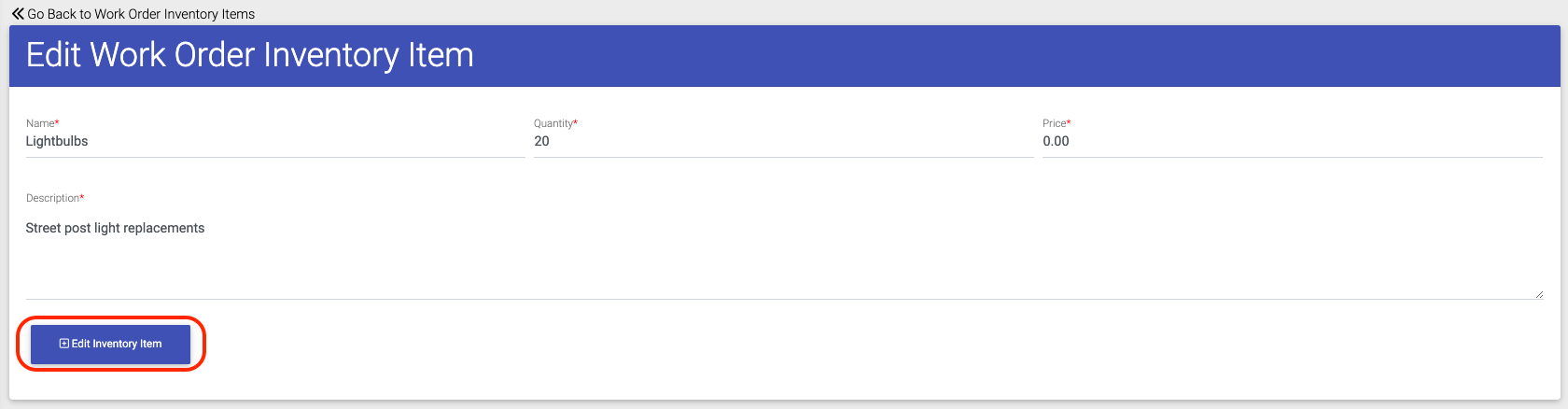Focus the Price input field
The height and width of the screenshot is (409, 1568).
pos(1292,142)
